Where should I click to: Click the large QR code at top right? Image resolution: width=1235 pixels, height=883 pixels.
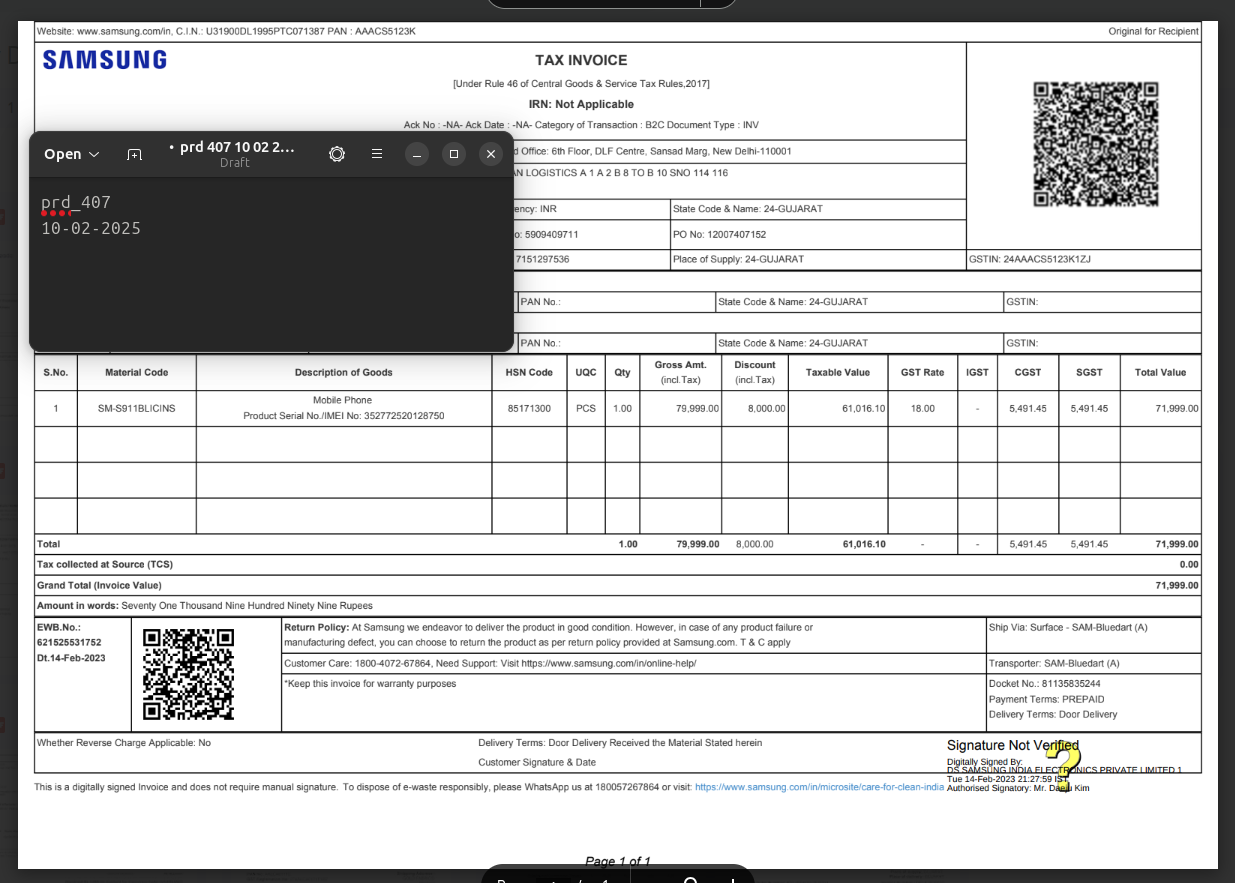1095,144
